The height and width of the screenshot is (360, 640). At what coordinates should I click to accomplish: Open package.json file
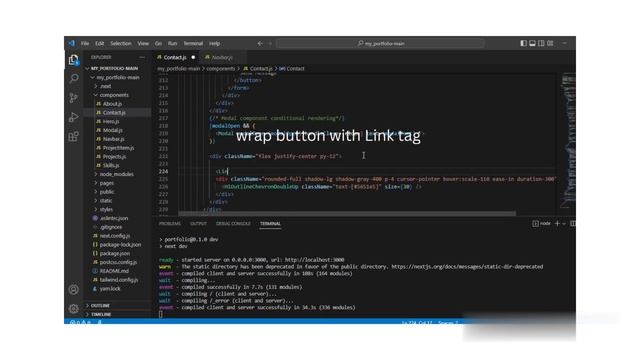click(x=114, y=253)
